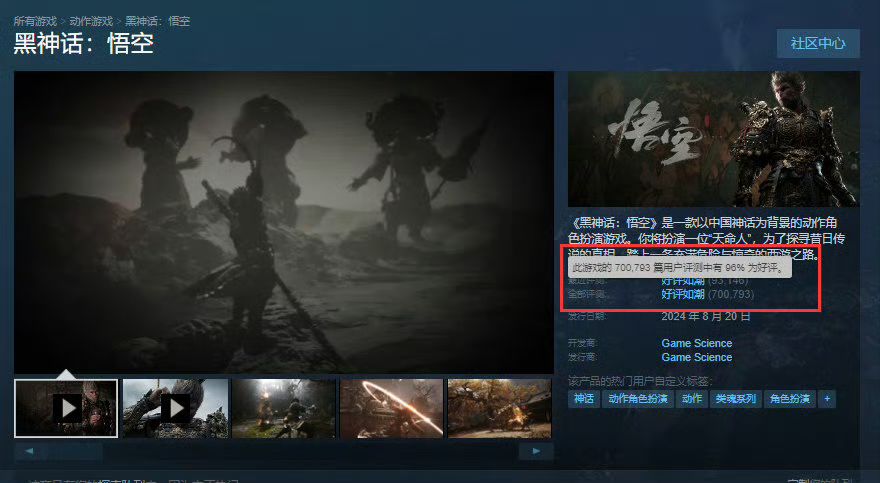Open the publisher Game Science link
This screenshot has height=483, width=880.
coord(696,357)
